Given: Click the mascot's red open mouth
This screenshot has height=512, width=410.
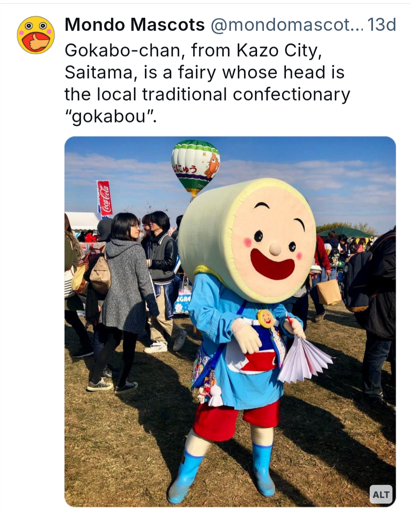Looking at the screenshot, I should [x=273, y=265].
